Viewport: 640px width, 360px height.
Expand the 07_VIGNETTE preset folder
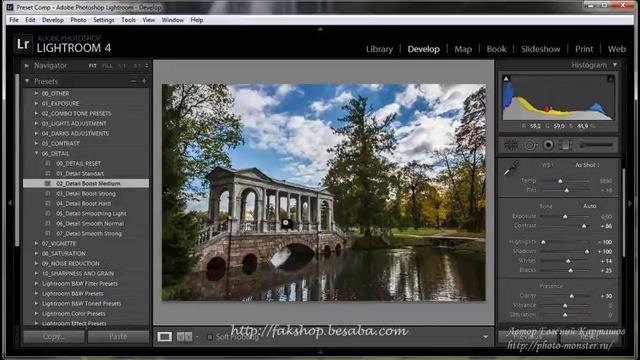(x=36, y=243)
